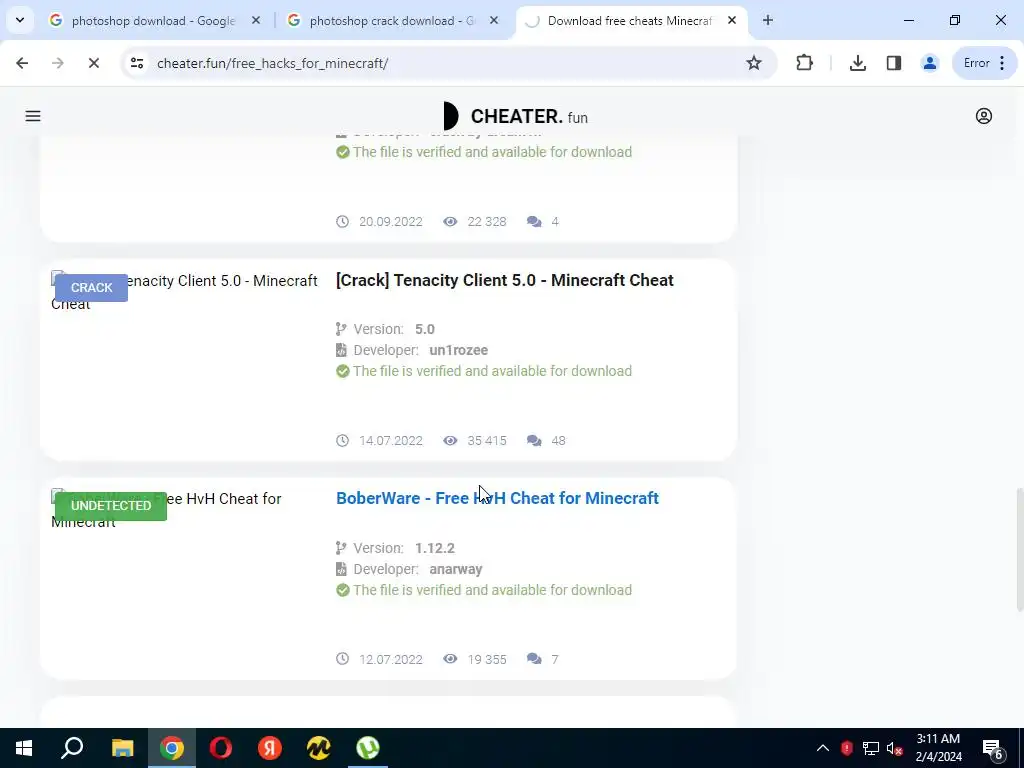Go forward one page

point(57,63)
